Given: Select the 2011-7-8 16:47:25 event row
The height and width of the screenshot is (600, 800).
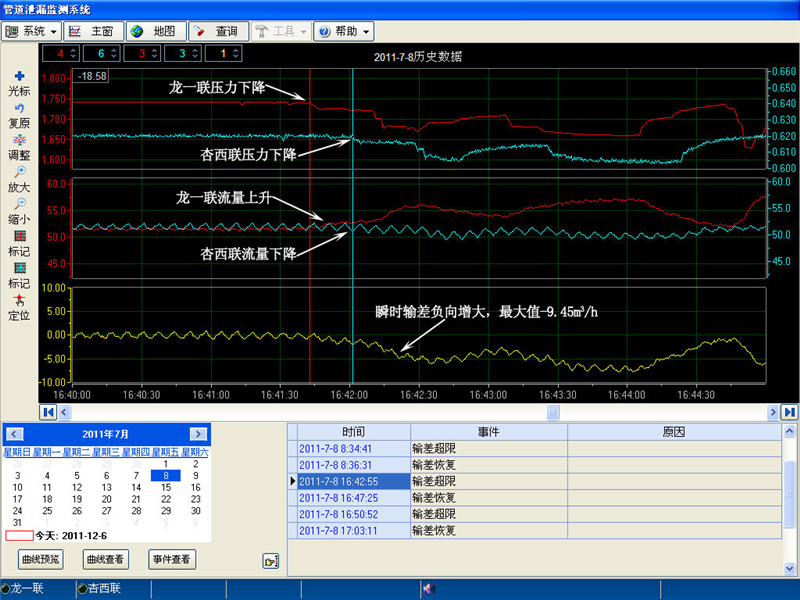Looking at the screenshot, I should point(354,497).
